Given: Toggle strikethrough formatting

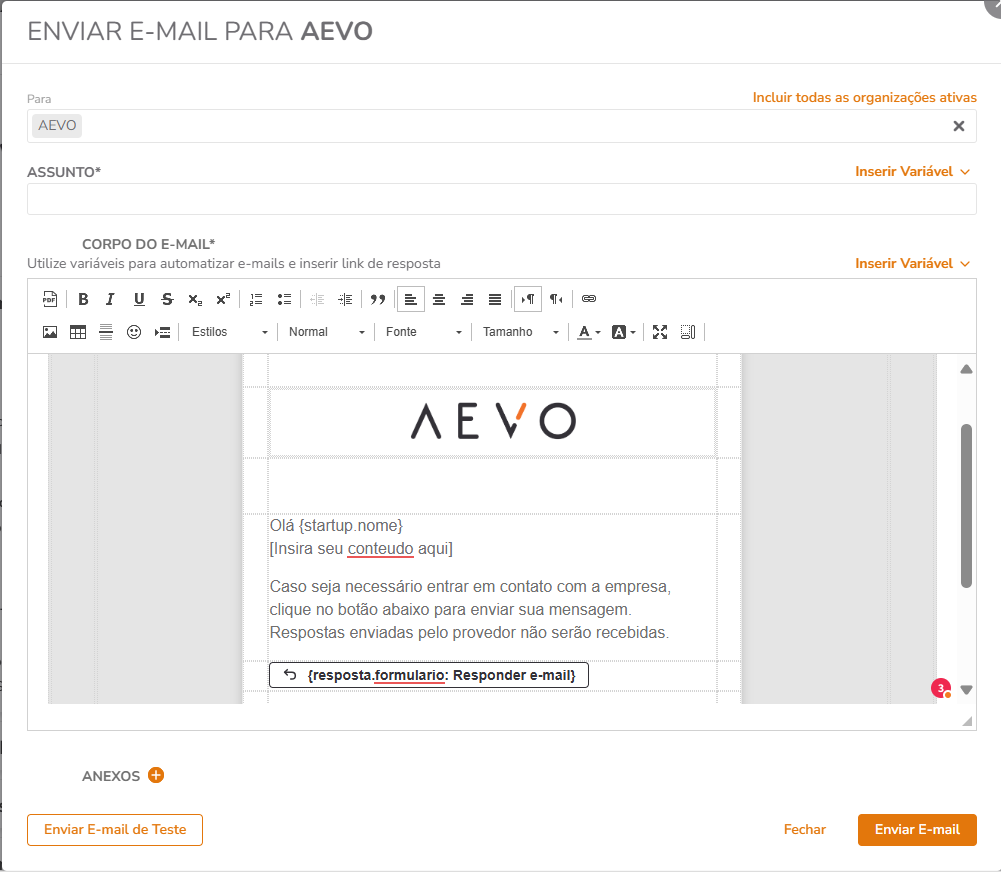Looking at the screenshot, I should pyautogui.click(x=167, y=299).
